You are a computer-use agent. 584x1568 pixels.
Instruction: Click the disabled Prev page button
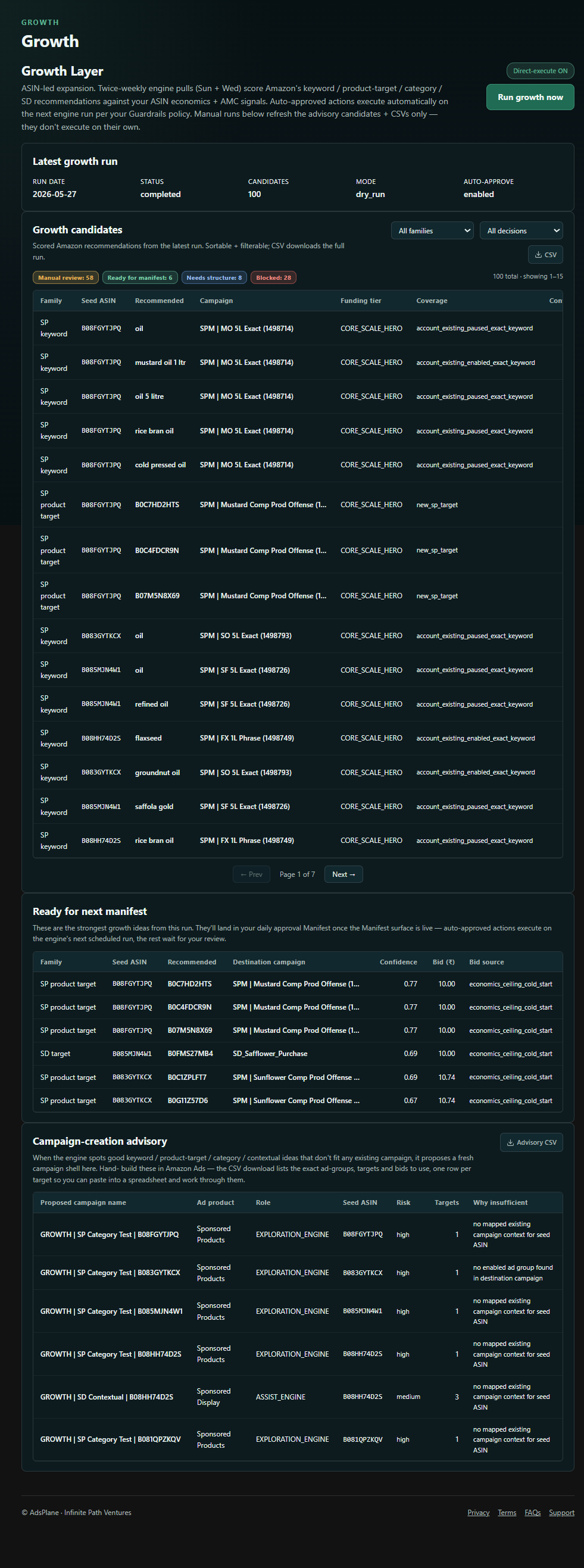(x=251, y=874)
